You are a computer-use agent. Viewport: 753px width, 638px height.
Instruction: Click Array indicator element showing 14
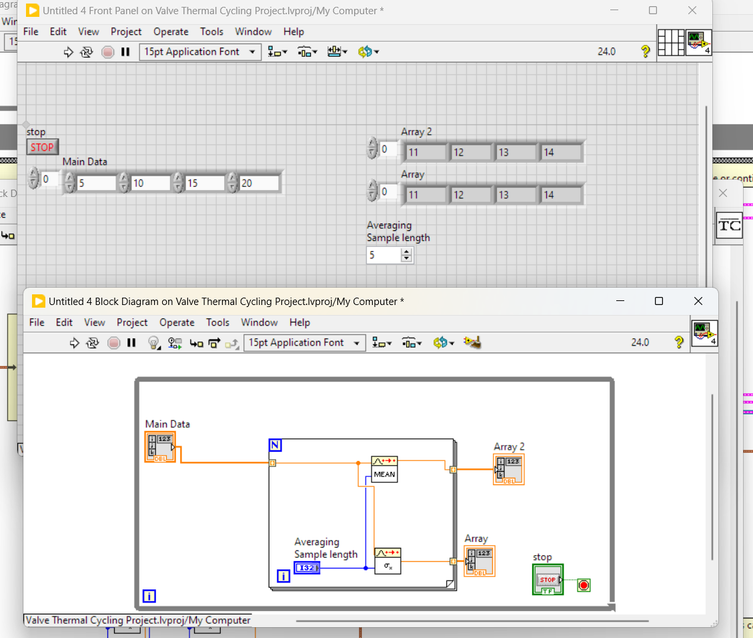point(560,195)
